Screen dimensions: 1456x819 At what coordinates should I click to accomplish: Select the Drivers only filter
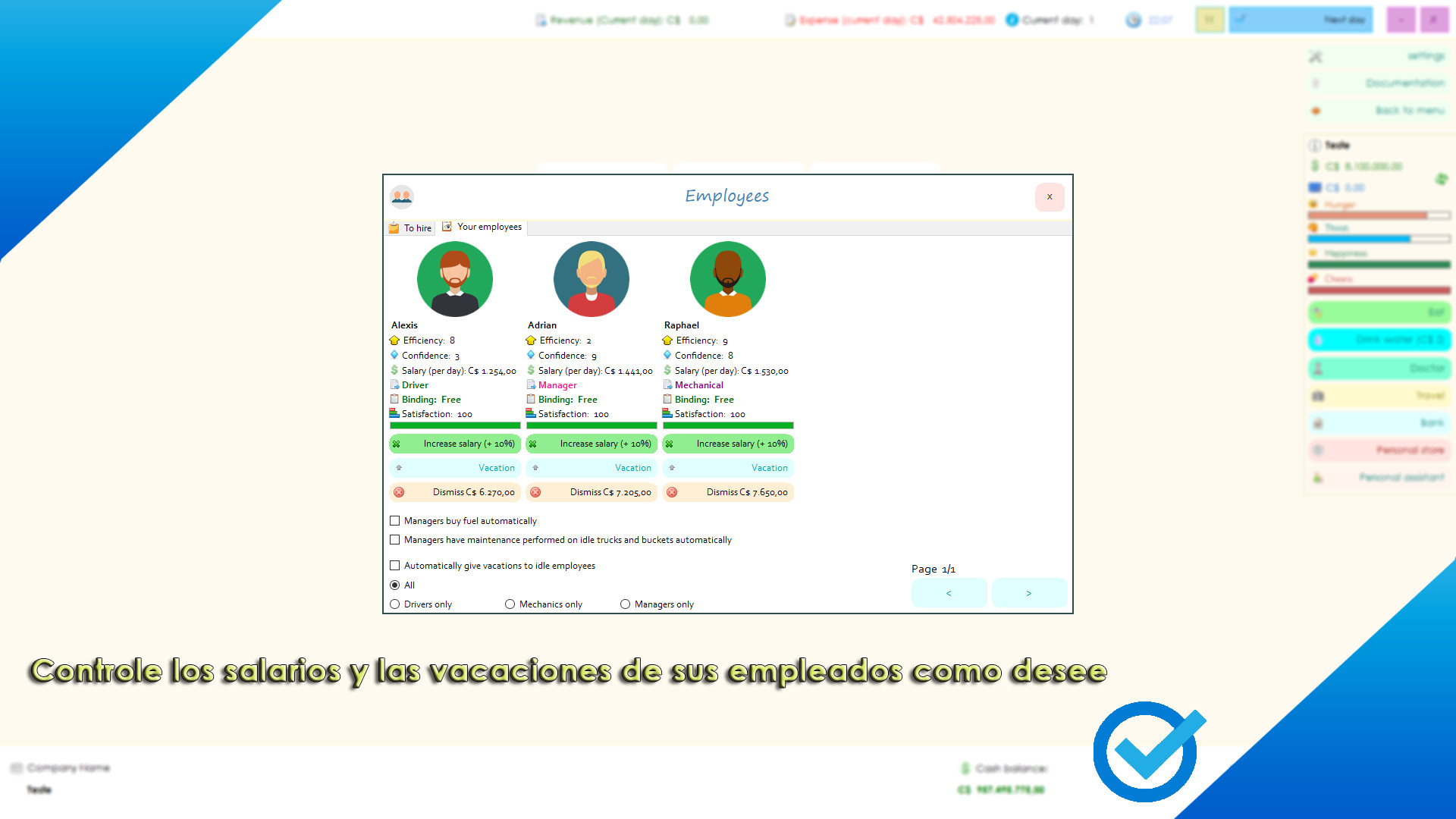395,604
